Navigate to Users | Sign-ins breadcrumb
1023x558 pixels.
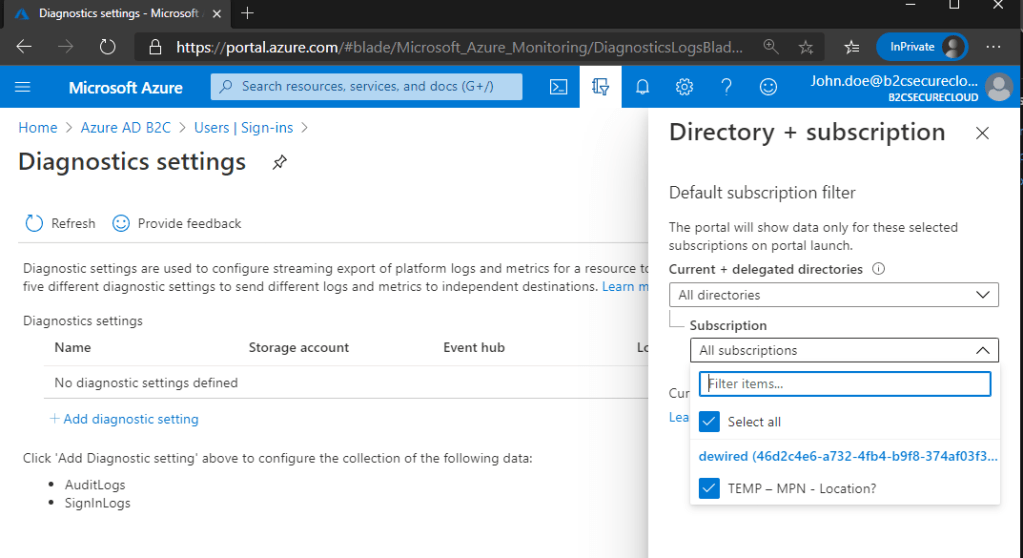[x=245, y=128]
